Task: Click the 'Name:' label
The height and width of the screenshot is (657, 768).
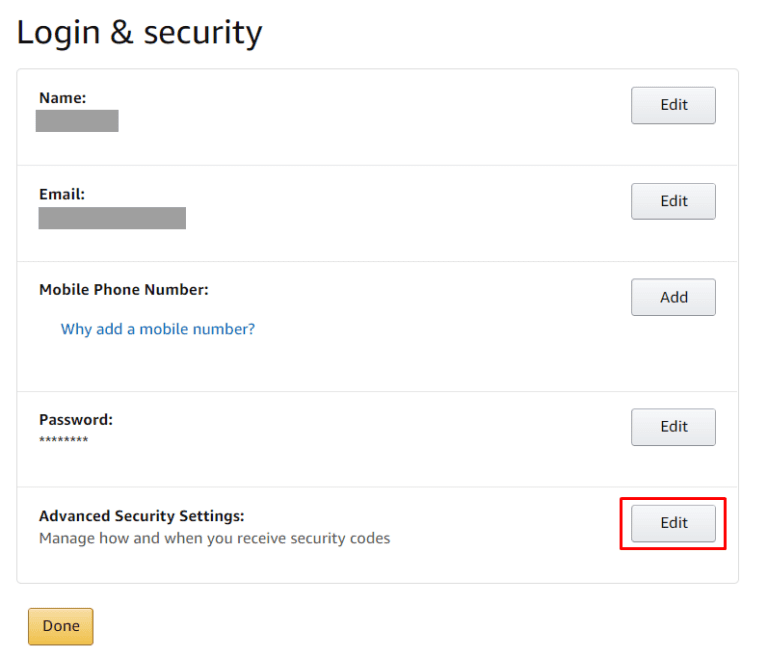Action: pyautogui.click(x=62, y=98)
